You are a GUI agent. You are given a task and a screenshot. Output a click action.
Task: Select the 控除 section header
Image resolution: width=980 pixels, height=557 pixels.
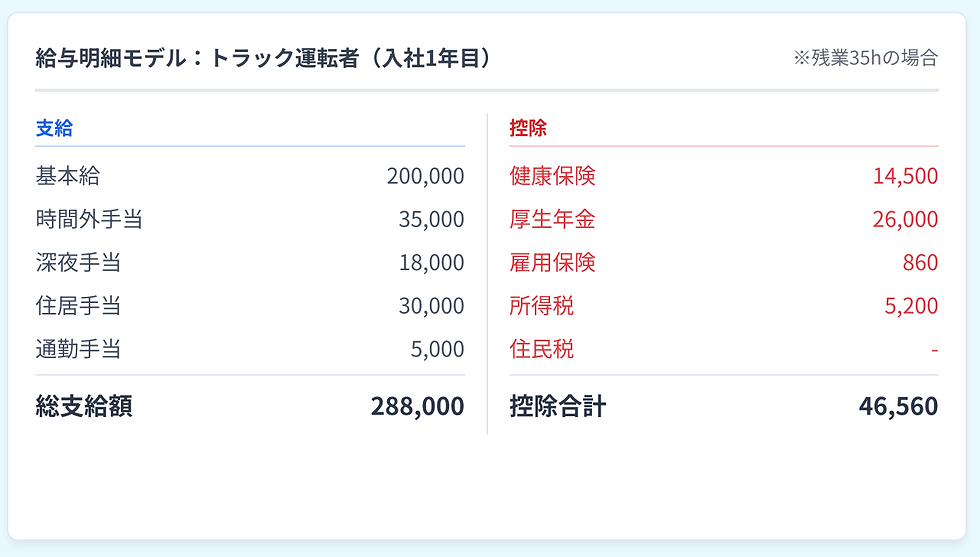pos(528,128)
